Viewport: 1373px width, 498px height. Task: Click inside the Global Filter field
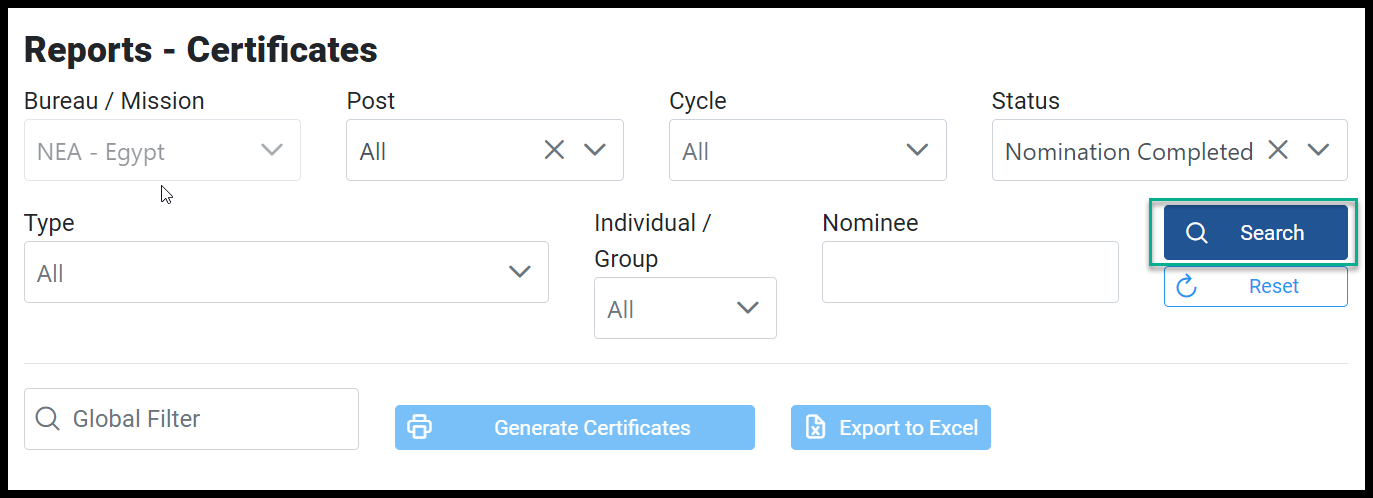coord(191,418)
